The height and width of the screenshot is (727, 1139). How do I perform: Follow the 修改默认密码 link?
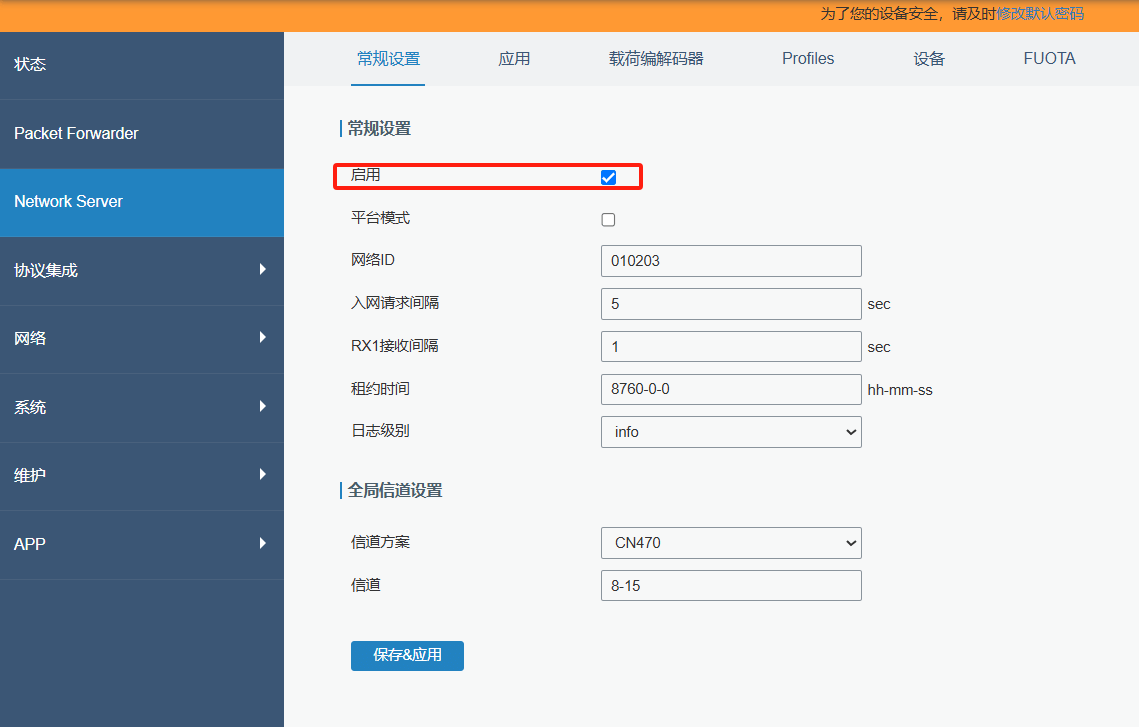coord(1039,14)
